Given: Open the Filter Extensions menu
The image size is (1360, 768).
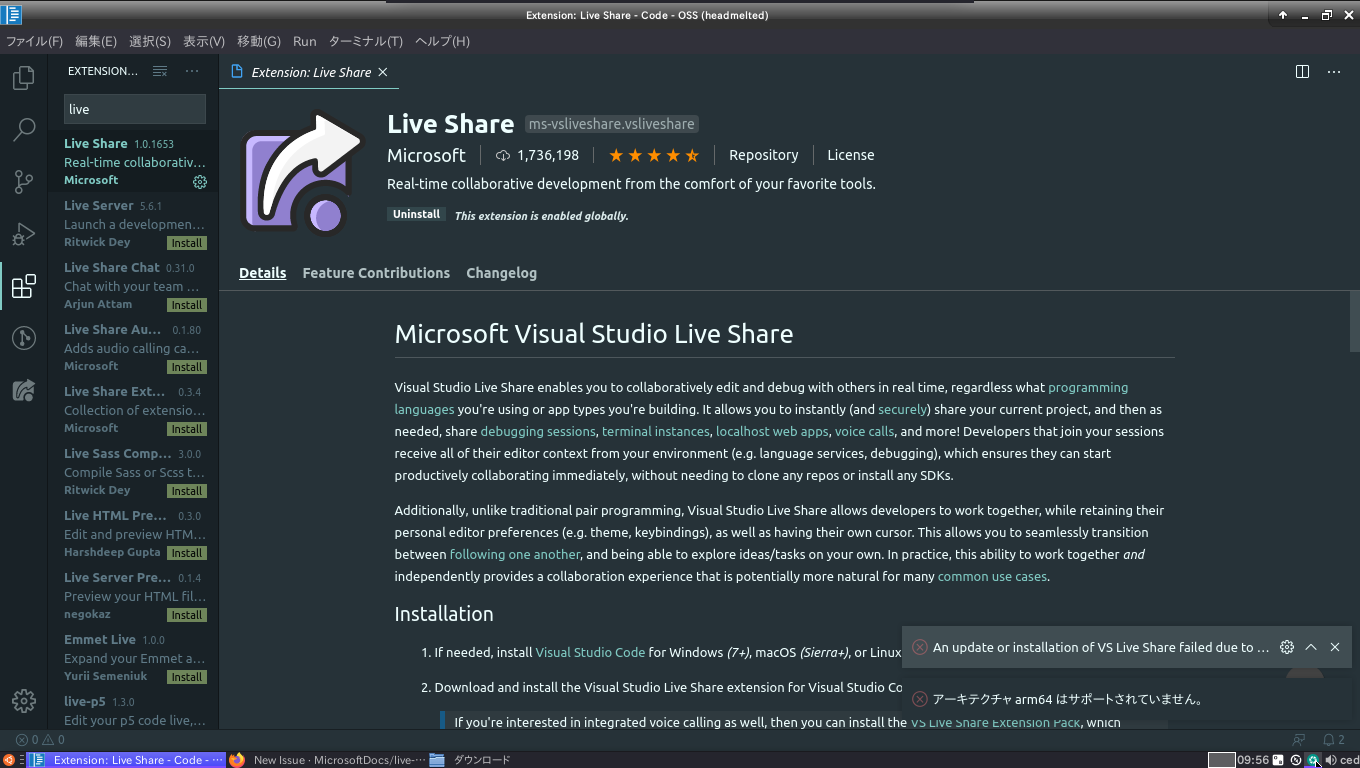Looking at the screenshot, I should click(160, 71).
